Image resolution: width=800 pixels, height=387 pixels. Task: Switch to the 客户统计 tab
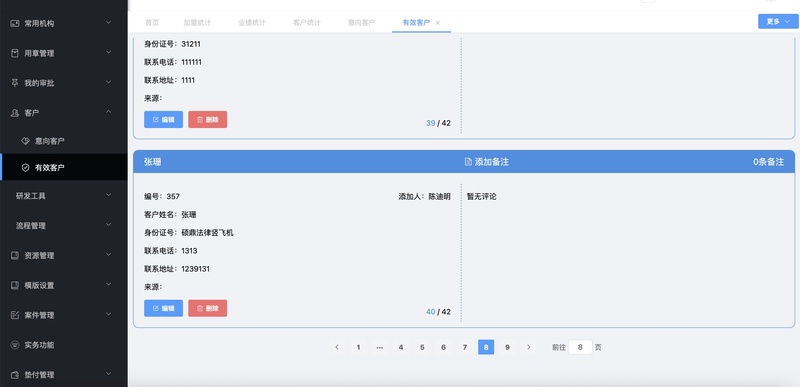click(307, 22)
